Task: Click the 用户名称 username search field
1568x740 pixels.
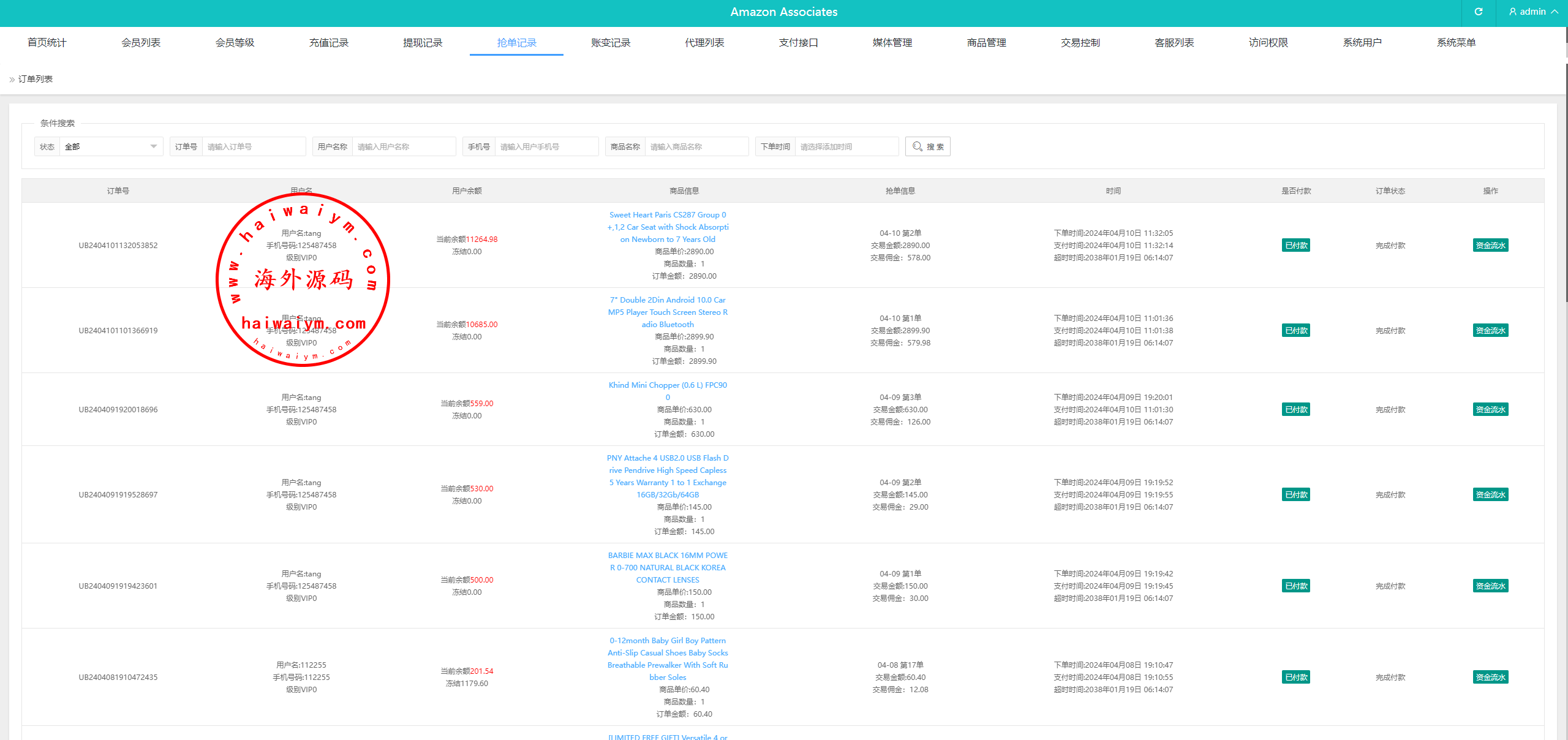Action: click(403, 146)
